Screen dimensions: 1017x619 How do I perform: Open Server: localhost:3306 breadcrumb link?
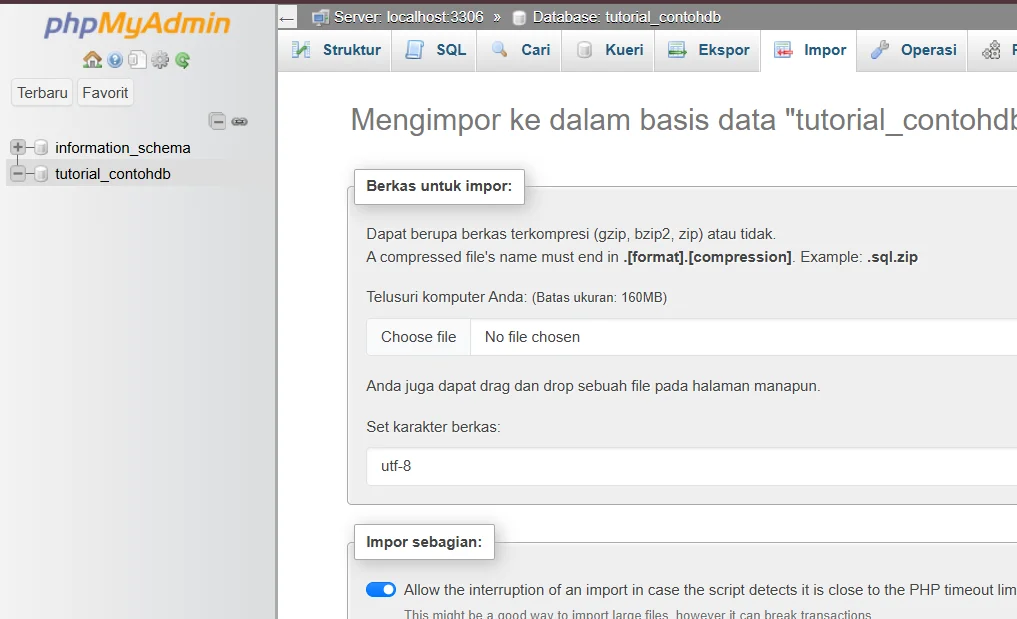[x=409, y=17]
